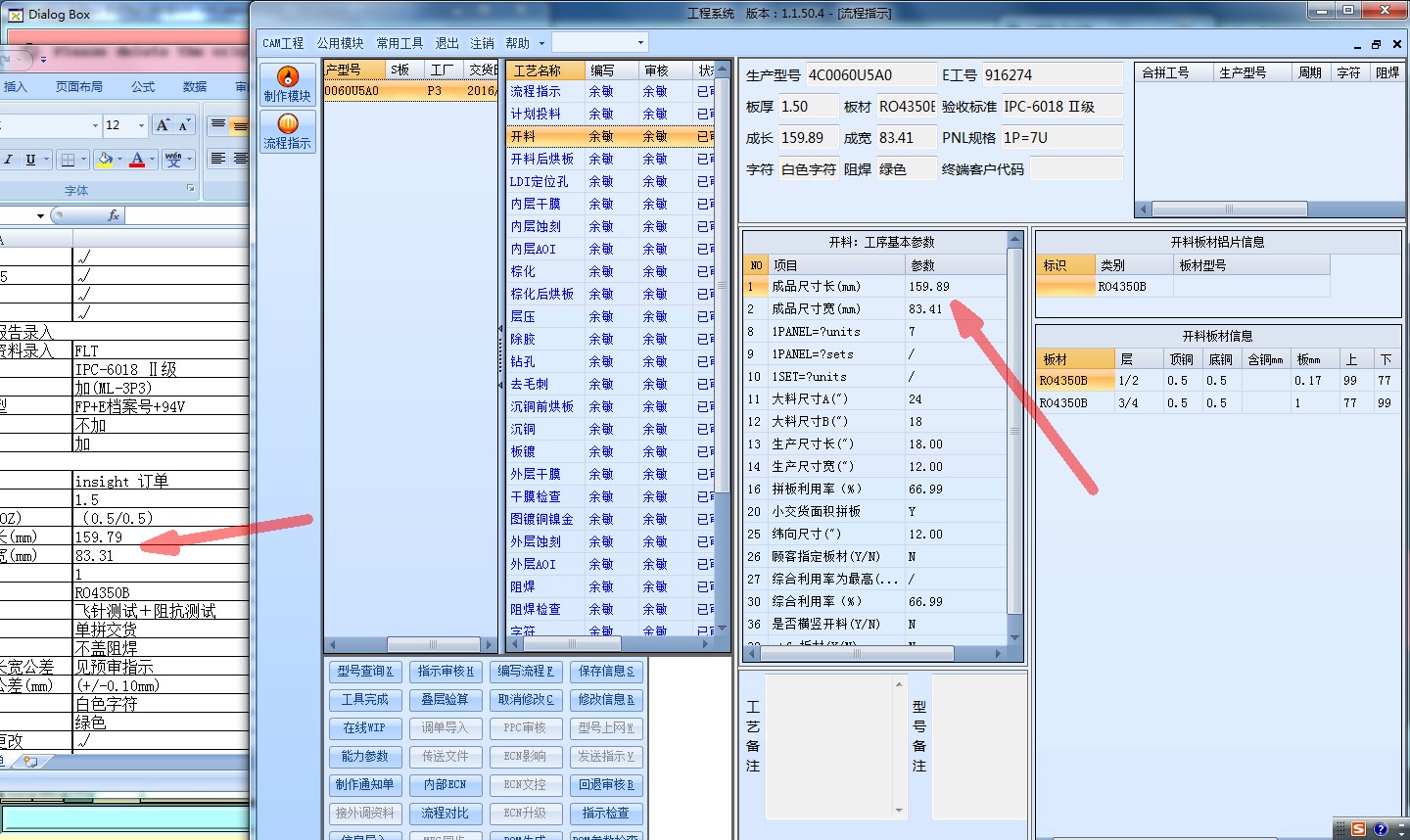Switch to Excel 公式 tab
The width and height of the screenshot is (1410, 840).
[x=143, y=87]
